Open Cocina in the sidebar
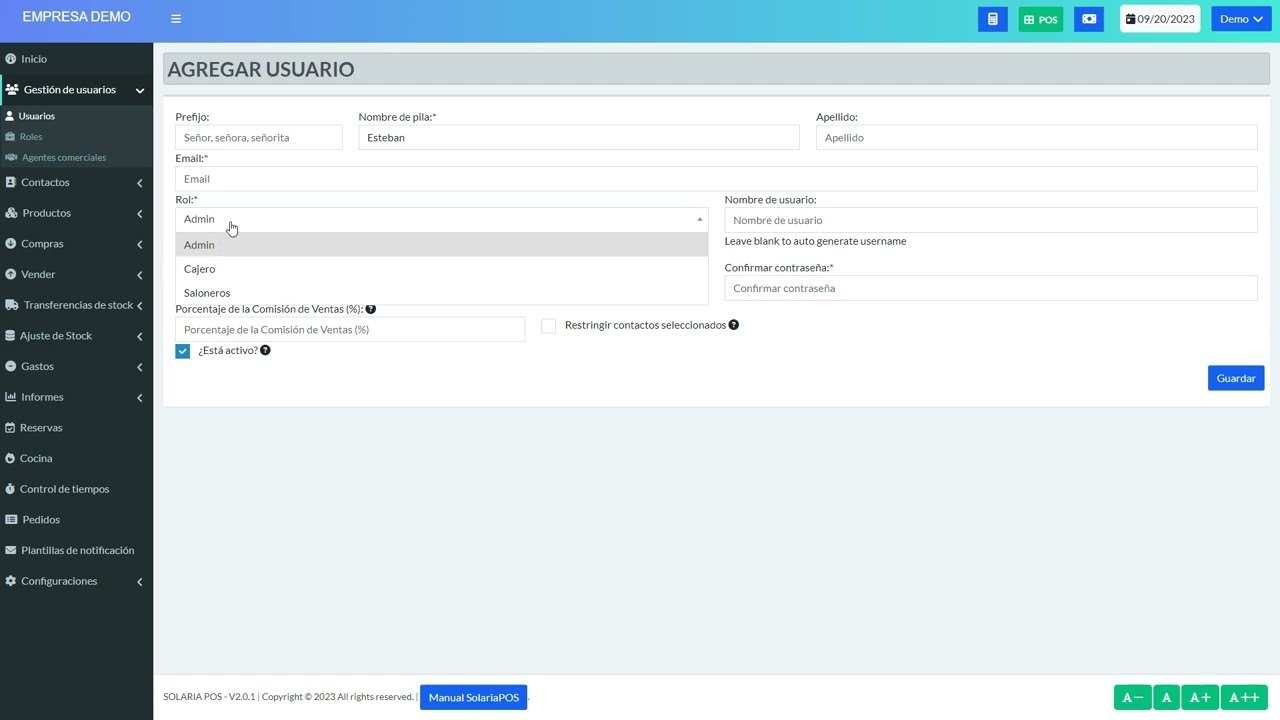This screenshot has width=1280, height=720. coord(76,459)
